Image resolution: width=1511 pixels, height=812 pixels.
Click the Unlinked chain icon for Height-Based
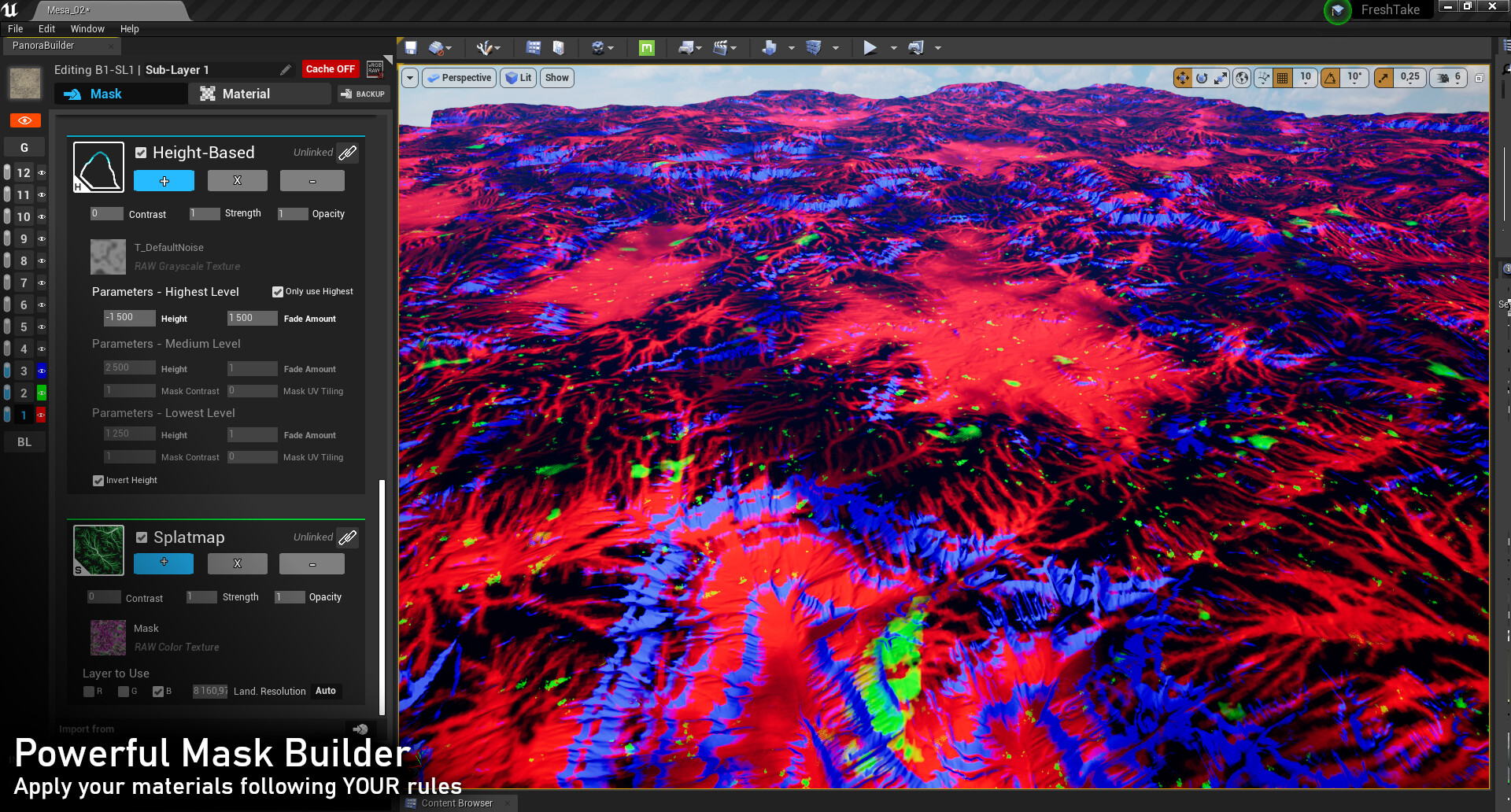[347, 153]
